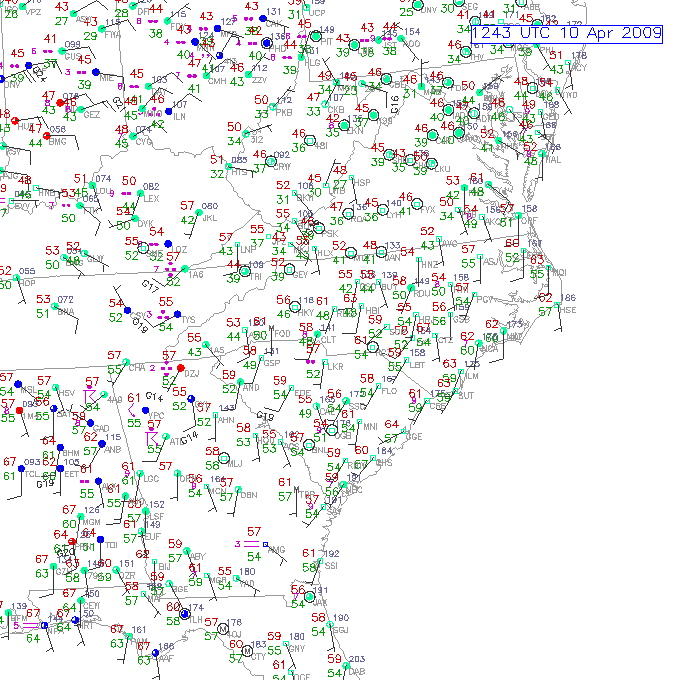680x680 pixels.
Task: Click the 1243 UTC 10 Apr 2009 timestamp box
Action: 567,33
